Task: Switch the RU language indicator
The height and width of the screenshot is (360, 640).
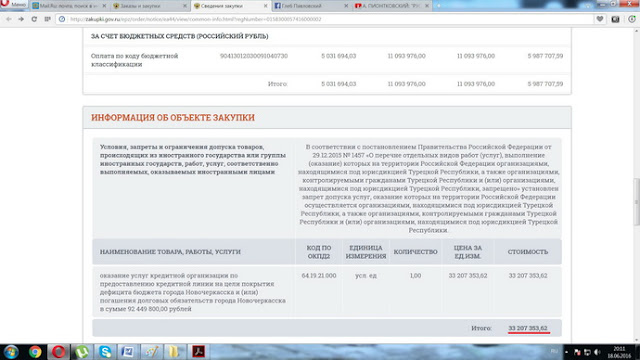Action: pyautogui.click(x=554, y=351)
